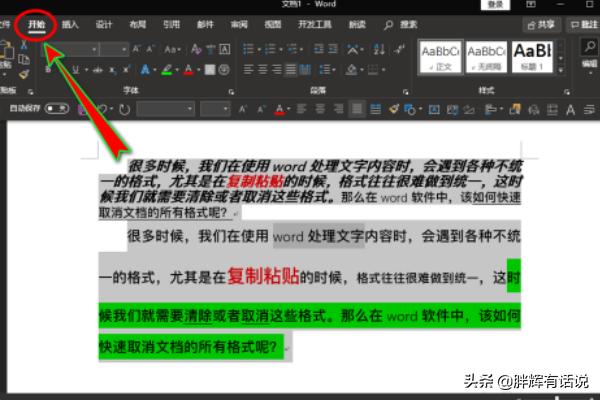Toggle ribbon Center alignment
The image size is (600, 400).
(x=262, y=70)
